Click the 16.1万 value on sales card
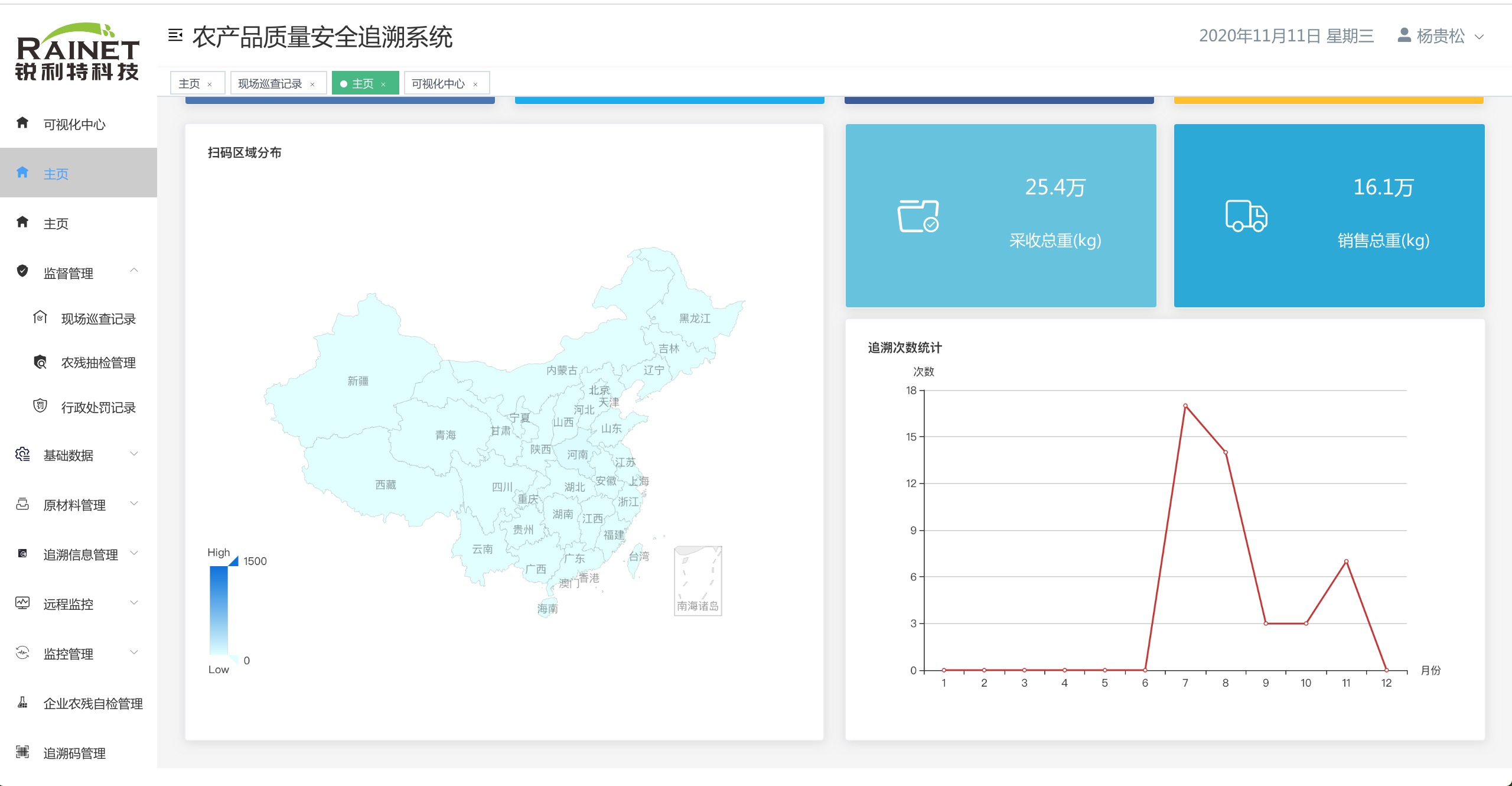The width and height of the screenshot is (1512, 786). (1383, 187)
